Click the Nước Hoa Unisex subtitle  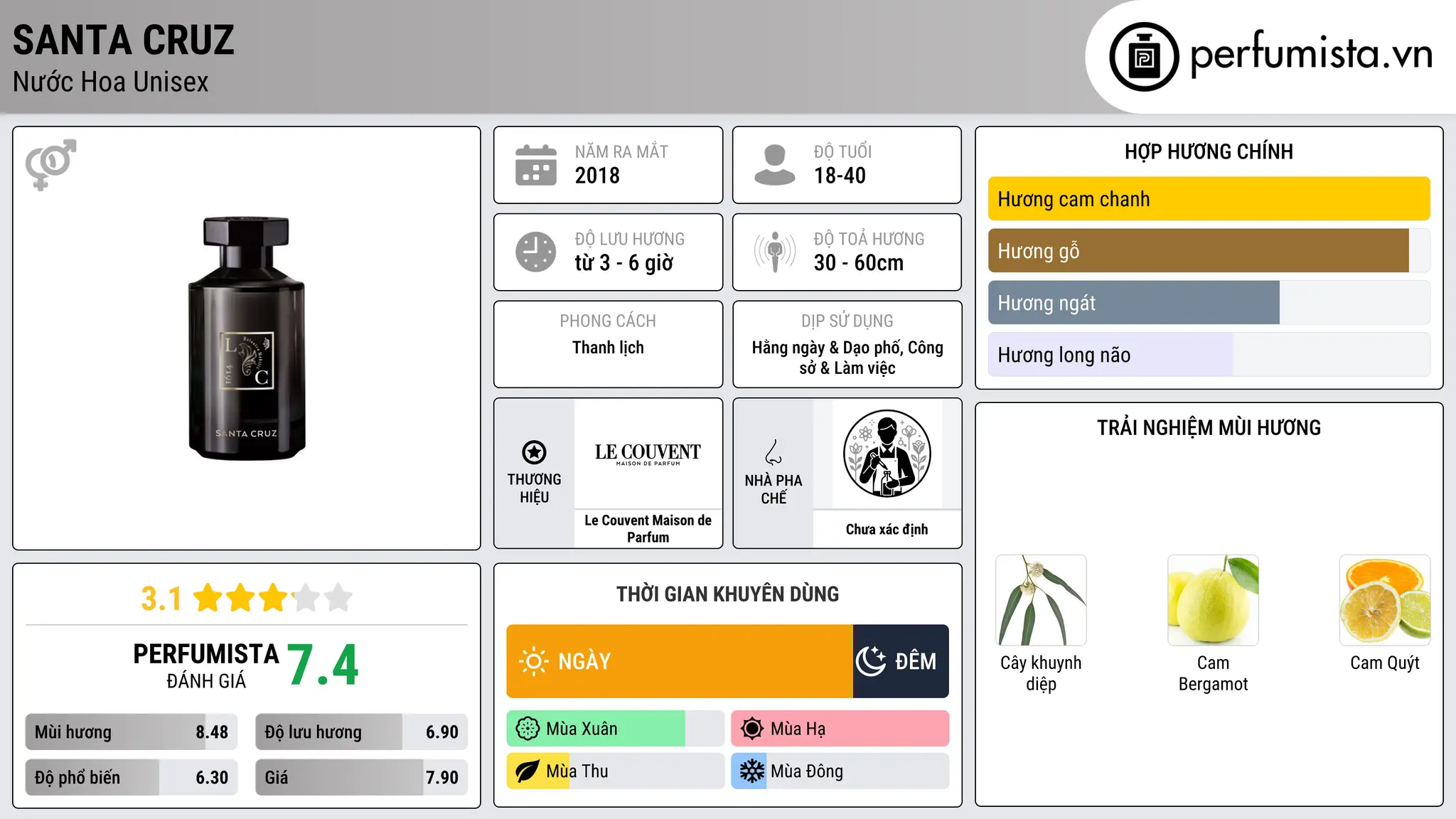point(111,82)
